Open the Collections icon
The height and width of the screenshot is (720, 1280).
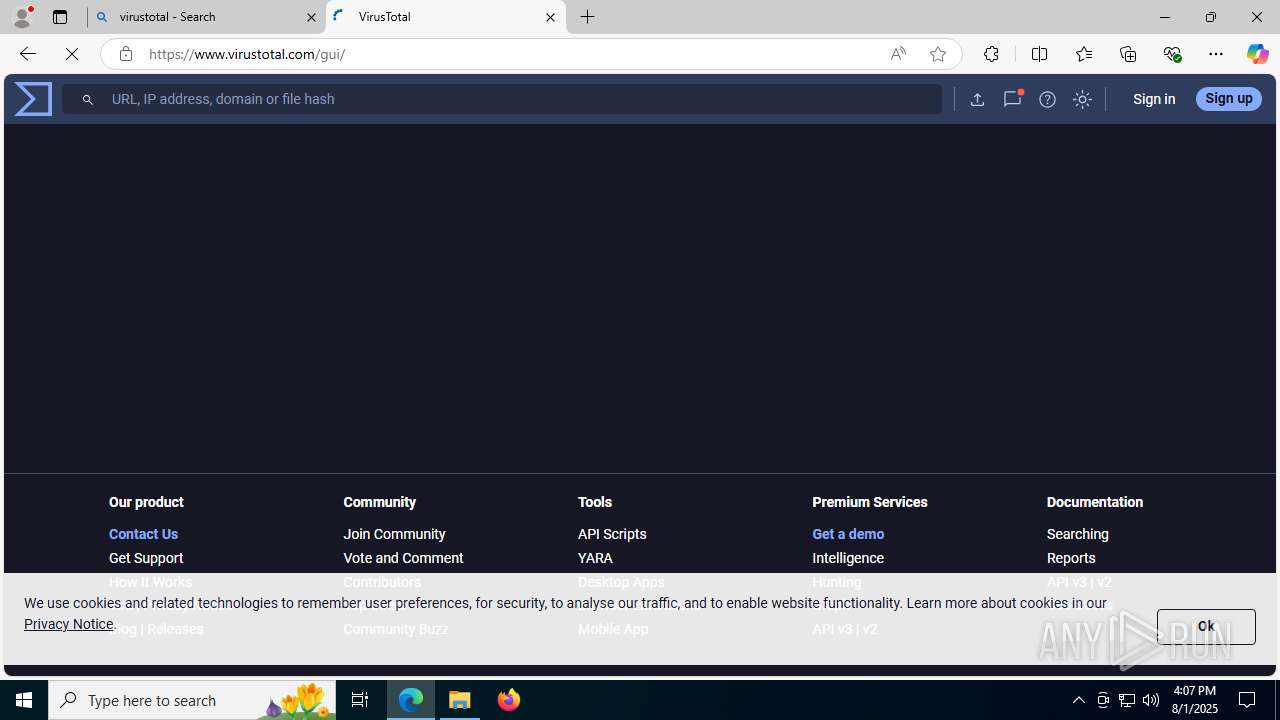(1128, 54)
